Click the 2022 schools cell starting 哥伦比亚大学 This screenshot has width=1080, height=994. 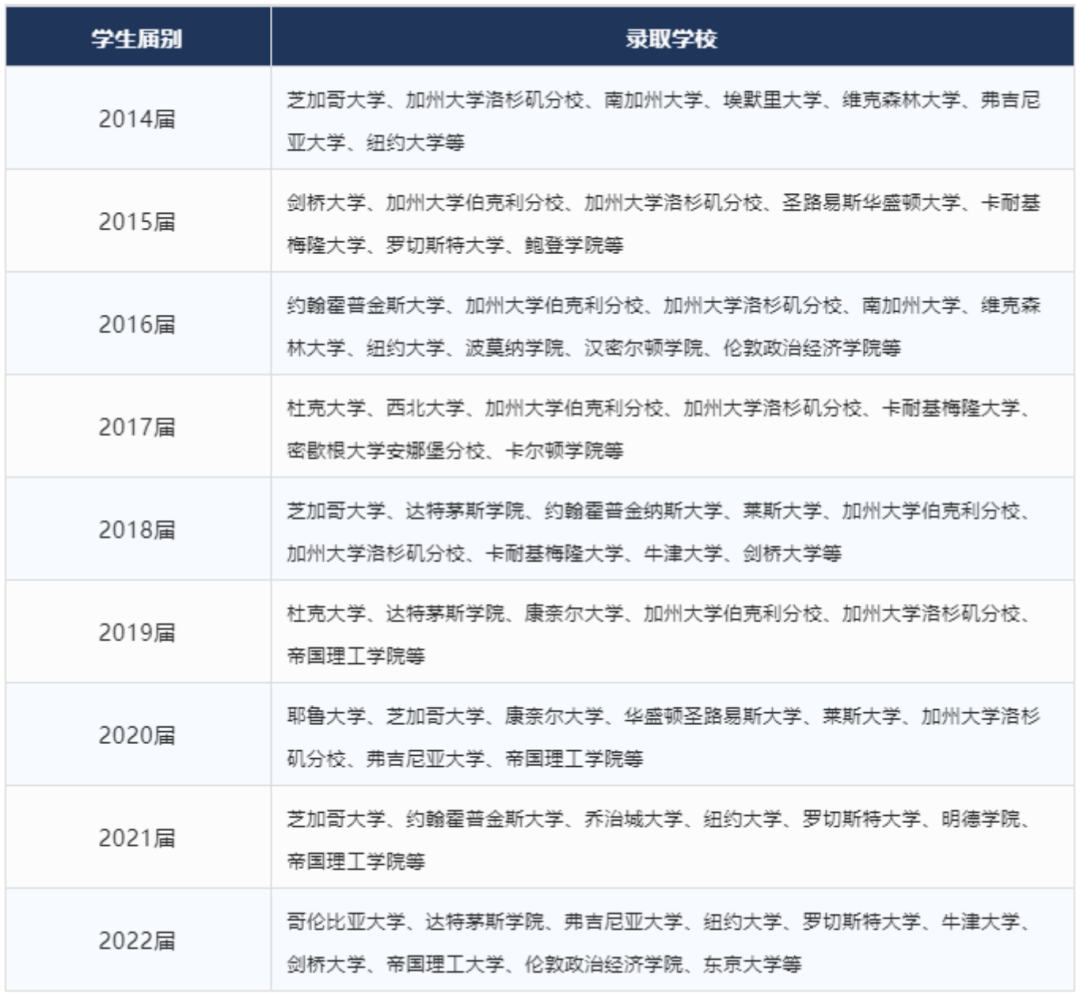coord(672,940)
